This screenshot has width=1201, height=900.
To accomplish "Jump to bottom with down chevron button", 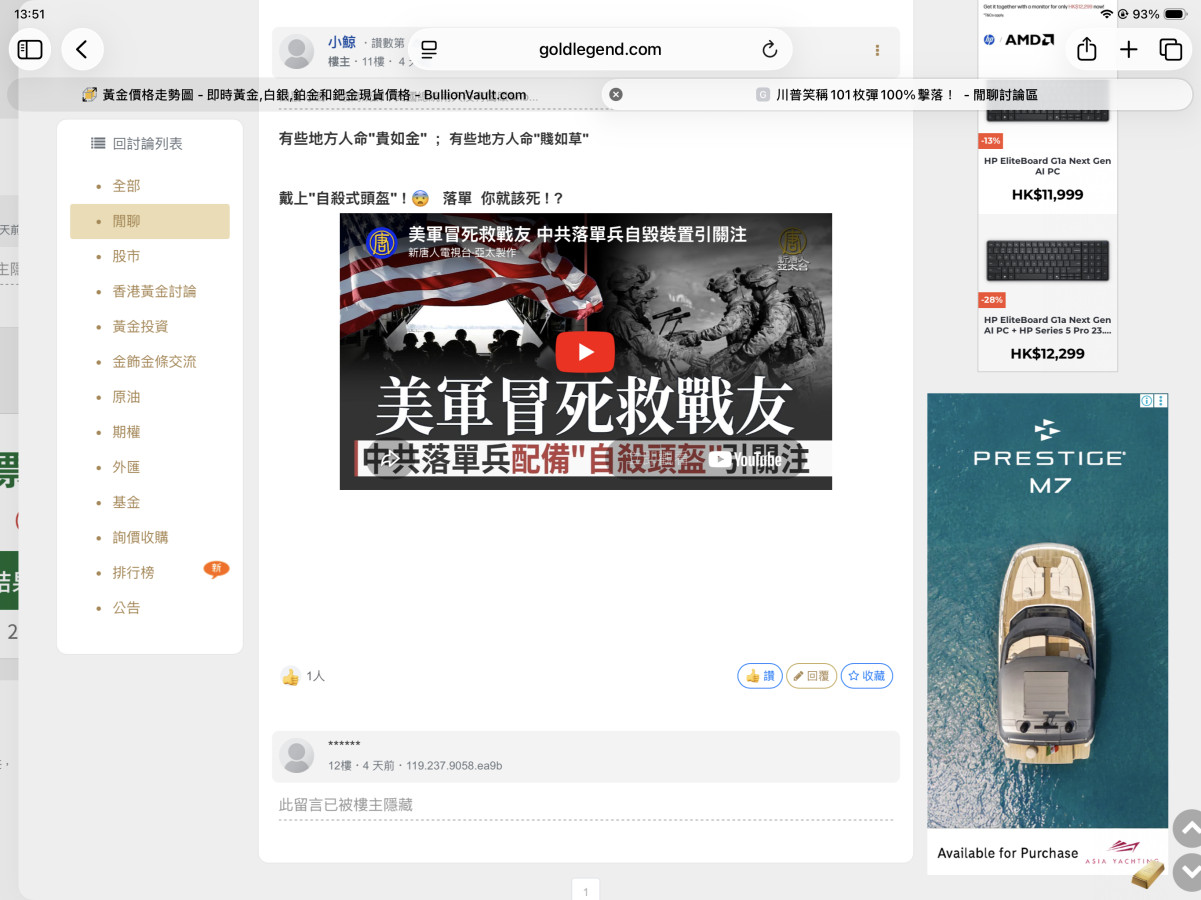I will pos(1186,872).
